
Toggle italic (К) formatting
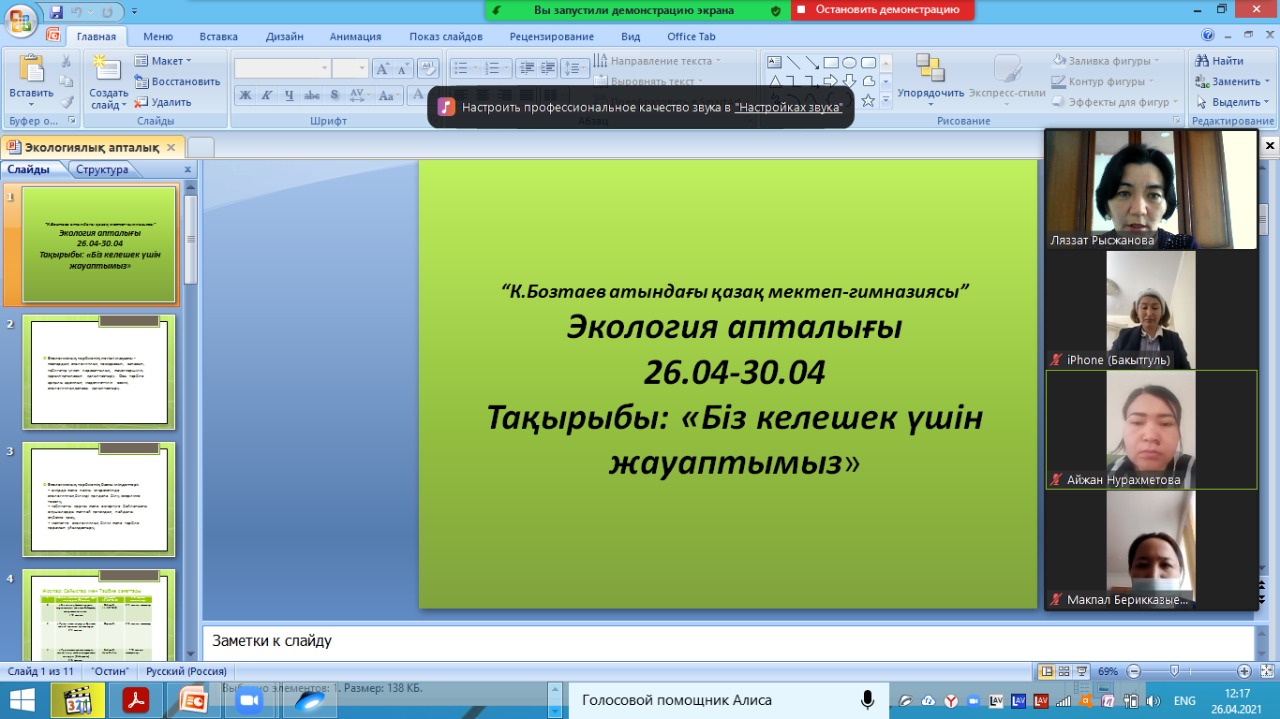(267, 96)
